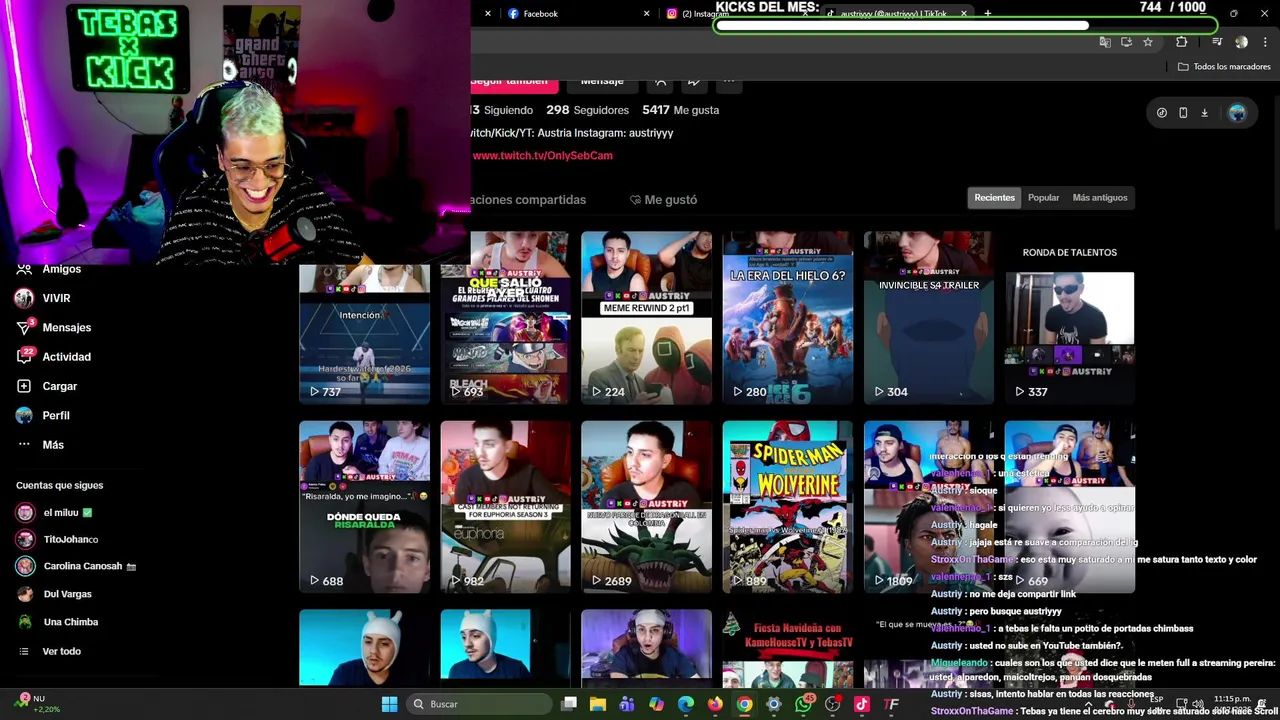This screenshot has width=1280, height=720.
Task: Open TikTok app from the taskbar
Action: [x=861, y=704]
